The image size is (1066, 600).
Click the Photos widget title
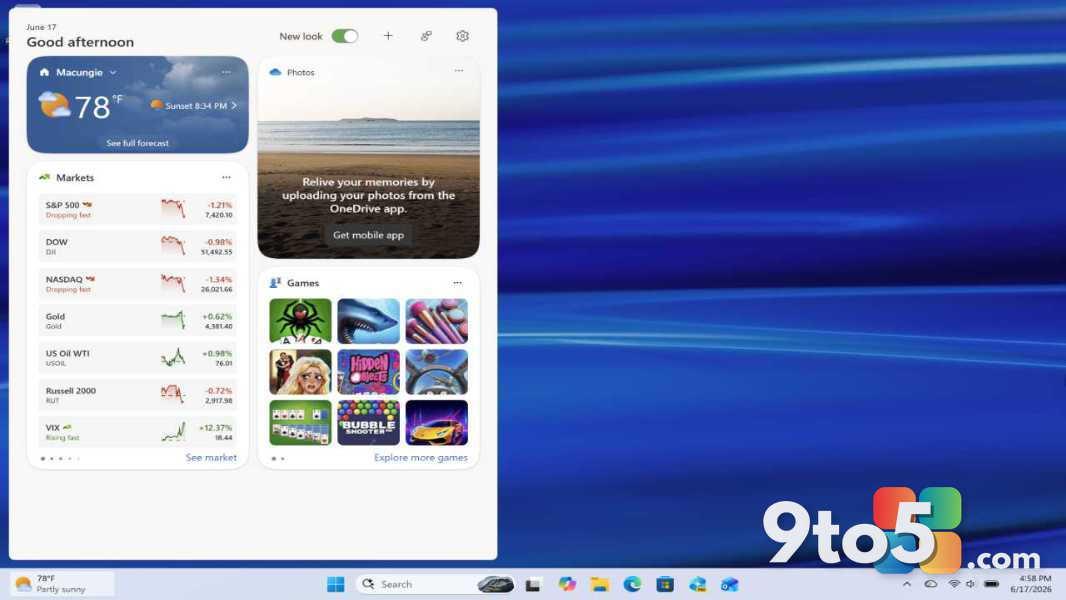pos(300,72)
